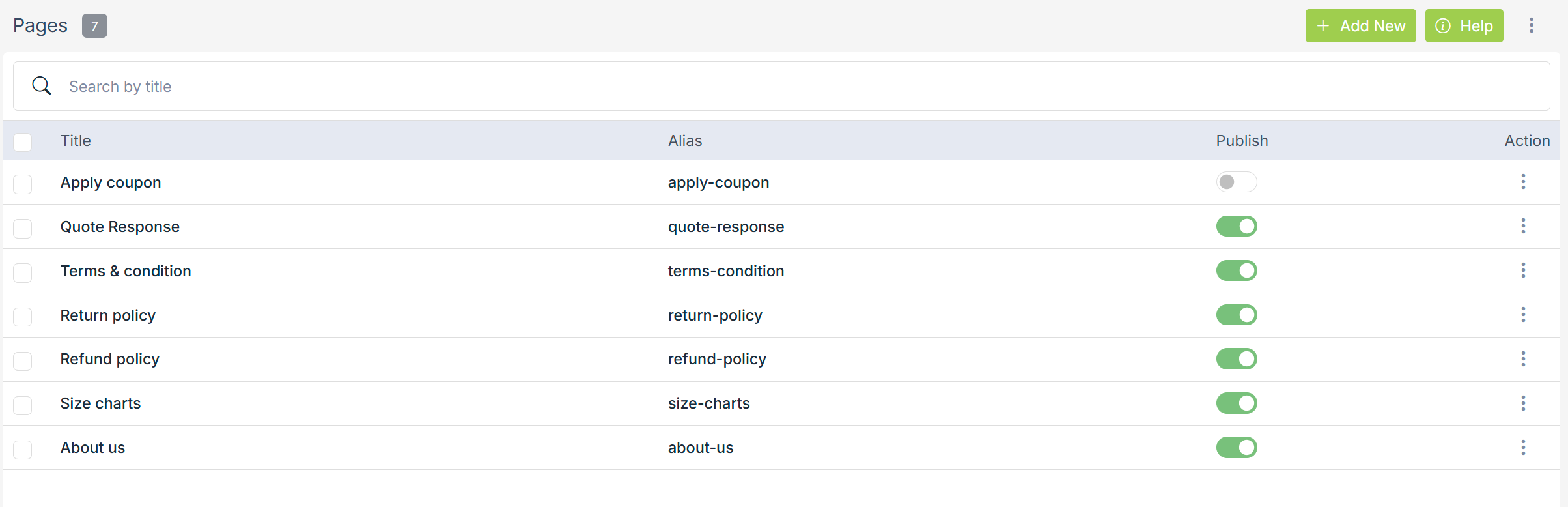The image size is (1568, 507).
Task: Turn off publish for About us
Action: tap(1236, 448)
